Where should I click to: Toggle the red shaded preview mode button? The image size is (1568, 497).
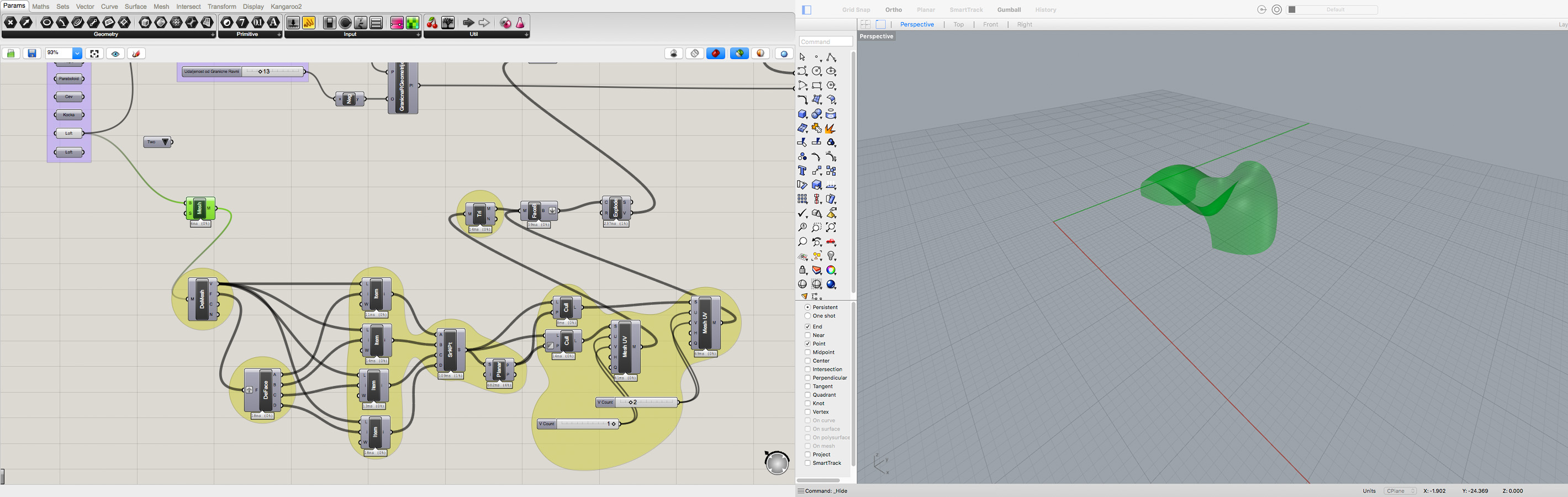point(716,54)
